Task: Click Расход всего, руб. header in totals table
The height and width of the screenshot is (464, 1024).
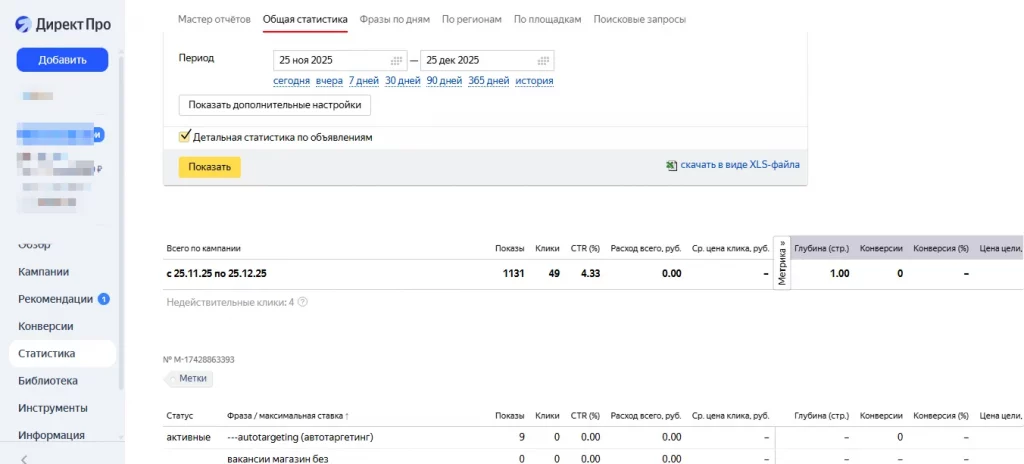Action: coord(646,248)
